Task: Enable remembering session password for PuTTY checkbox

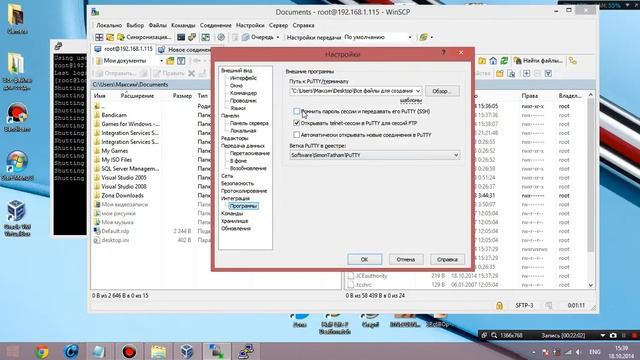Action: point(297,111)
